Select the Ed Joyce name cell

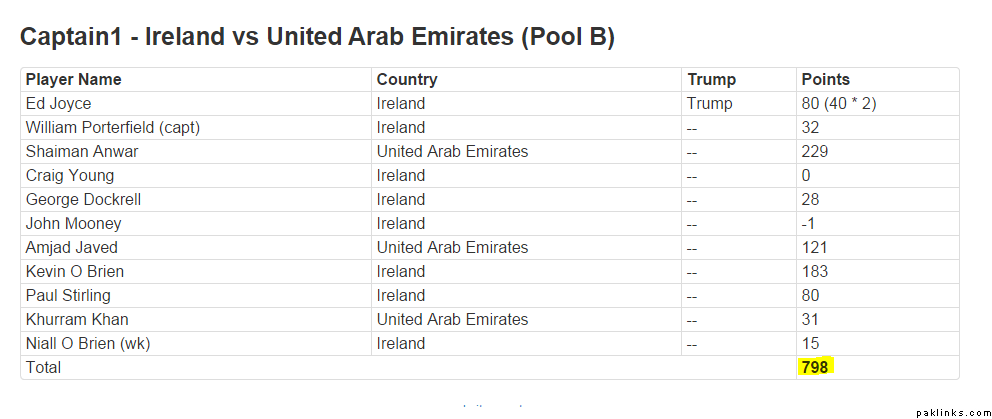[x=58, y=104]
